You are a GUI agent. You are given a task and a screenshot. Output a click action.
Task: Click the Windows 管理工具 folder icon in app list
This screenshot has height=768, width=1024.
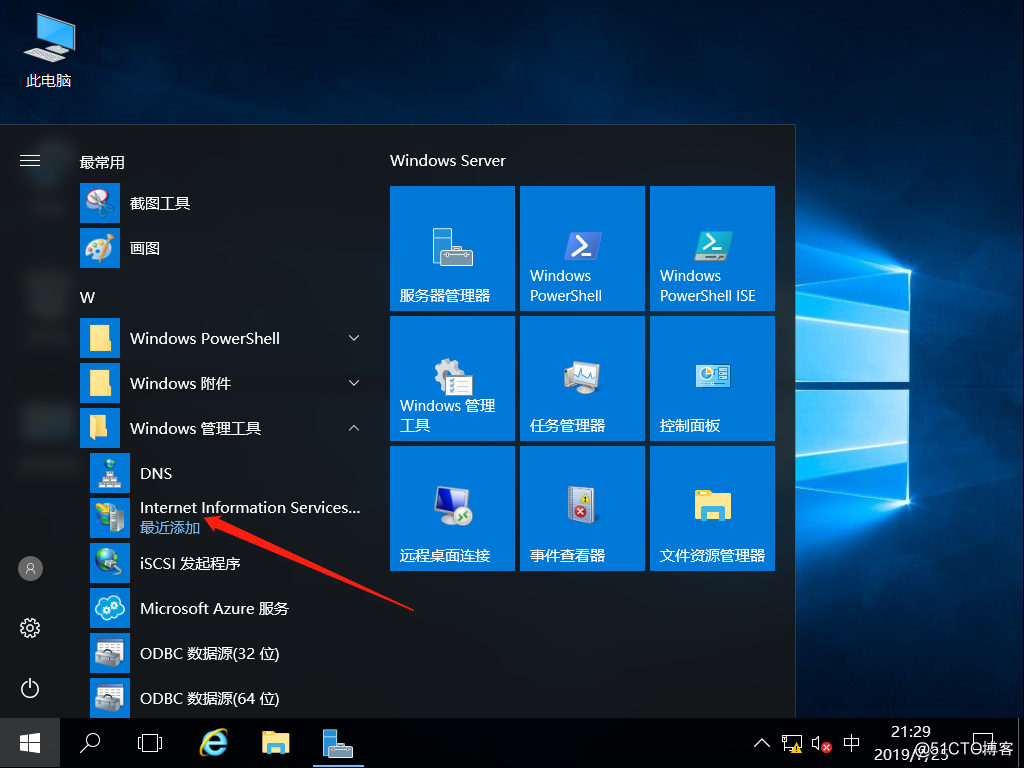click(x=100, y=428)
